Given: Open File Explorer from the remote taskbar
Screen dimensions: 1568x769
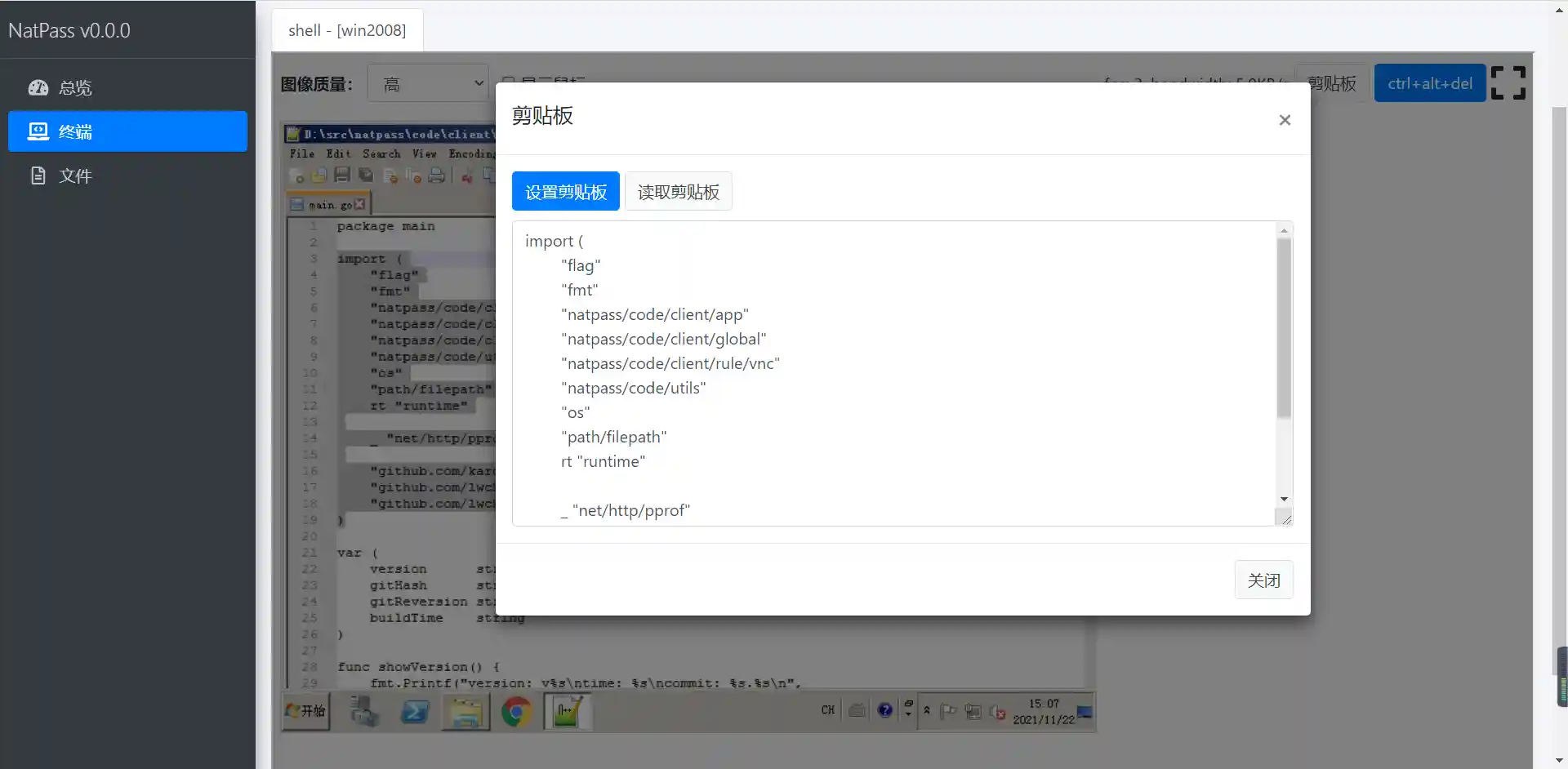Looking at the screenshot, I should (x=466, y=712).
